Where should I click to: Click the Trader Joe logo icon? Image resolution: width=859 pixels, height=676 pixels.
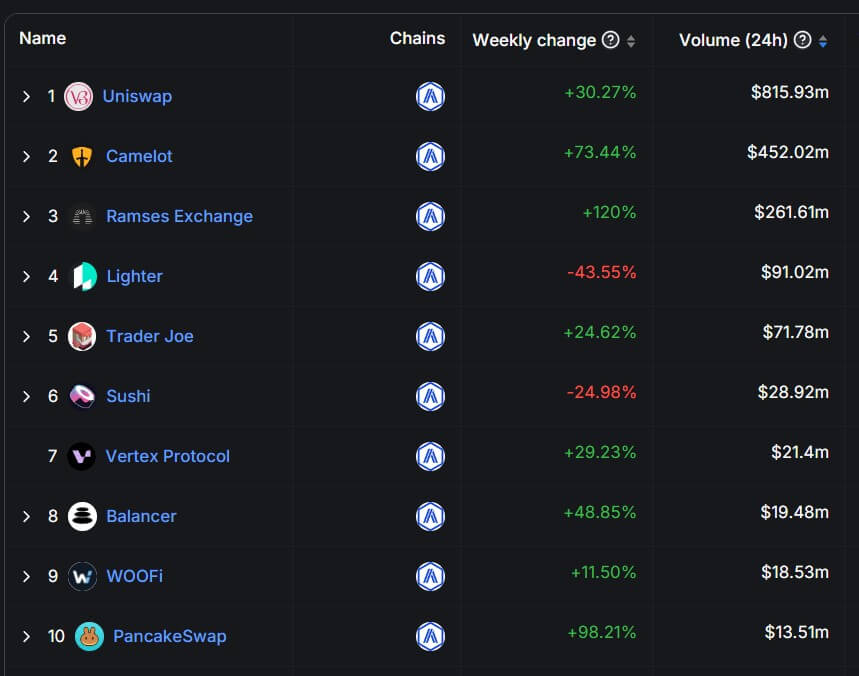pos(82,336)
